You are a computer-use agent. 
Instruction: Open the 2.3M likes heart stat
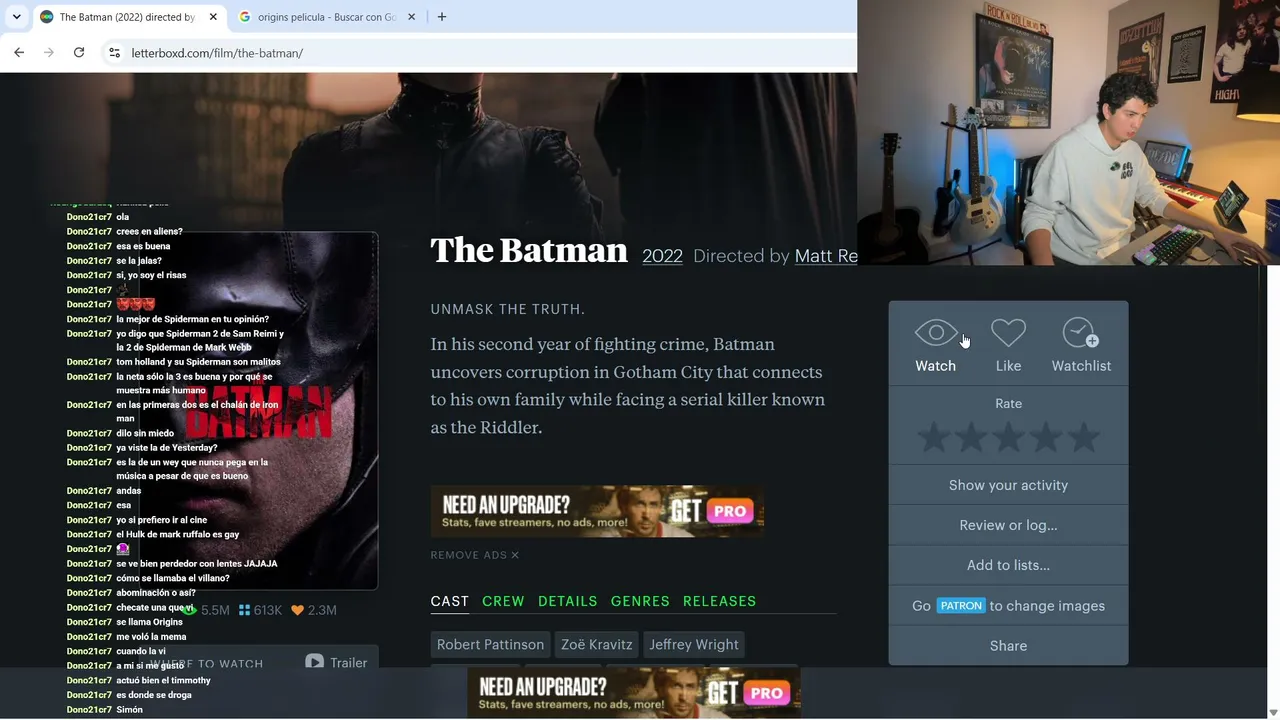(314, 610)
